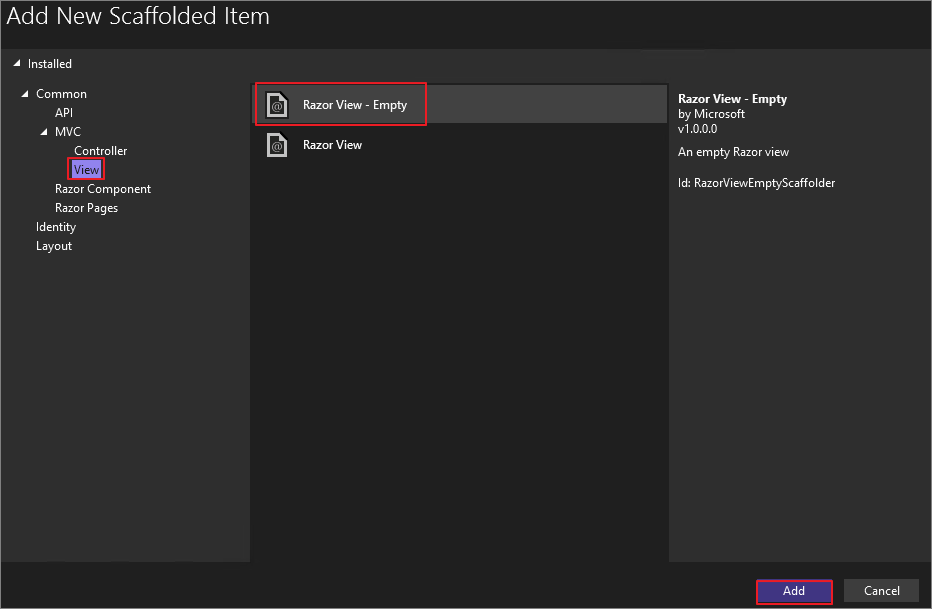Viewport: 932px width, 609px height.
Task: Select the MVC category label
Action: click(x=68, y=132)
